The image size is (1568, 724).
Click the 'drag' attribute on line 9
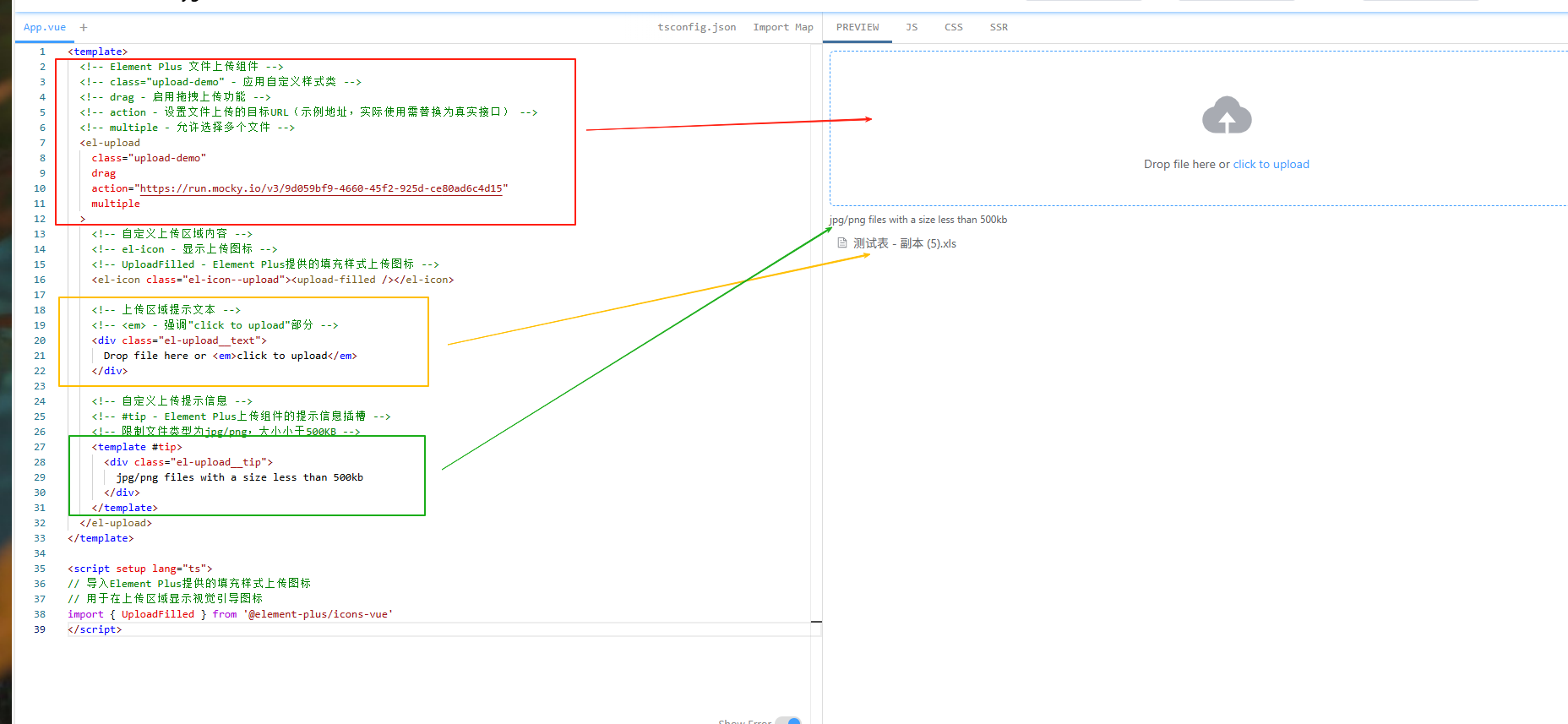click(x=104, y=173)
